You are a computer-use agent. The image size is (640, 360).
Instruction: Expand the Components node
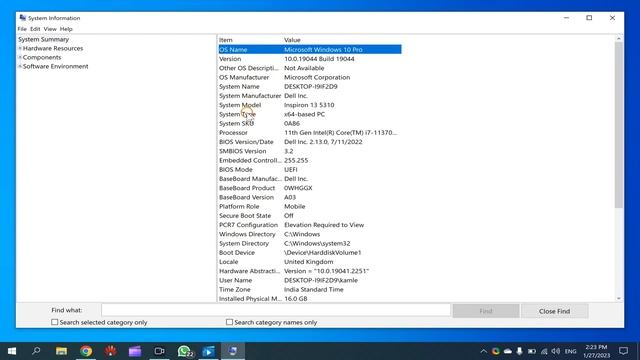pos(20,57)
